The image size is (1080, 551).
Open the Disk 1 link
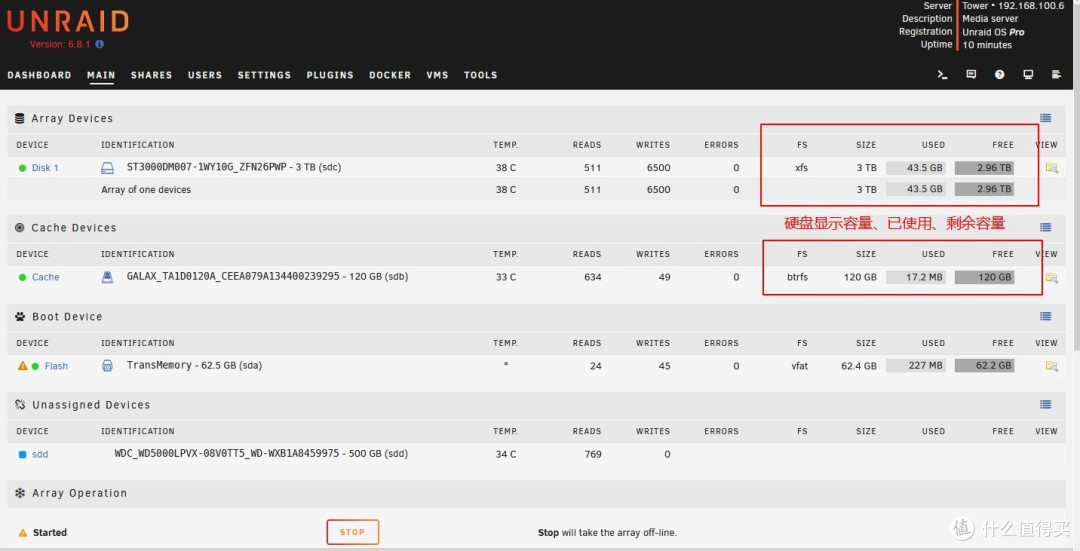[45, 168]
